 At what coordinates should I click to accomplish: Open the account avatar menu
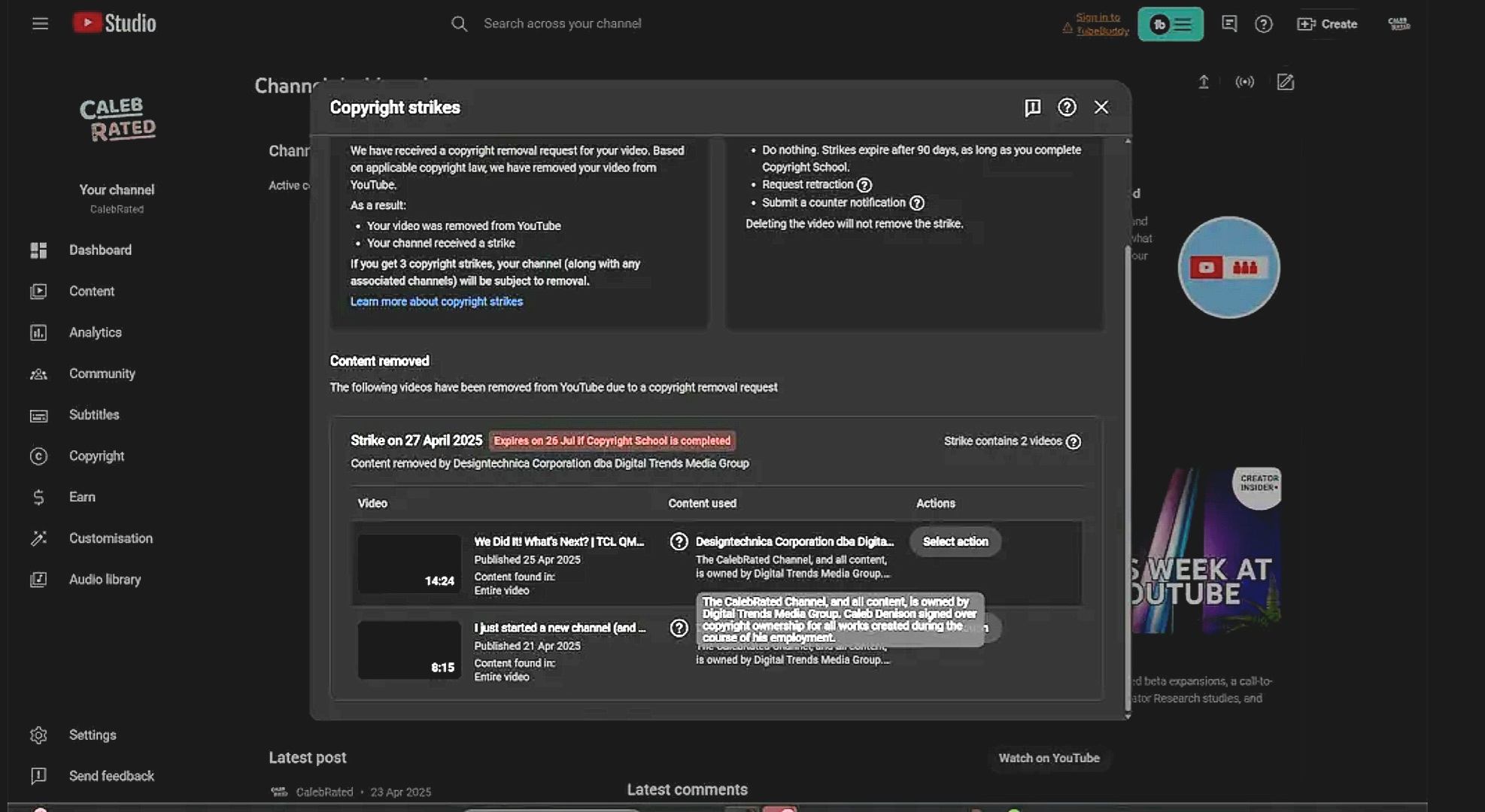1398,24
